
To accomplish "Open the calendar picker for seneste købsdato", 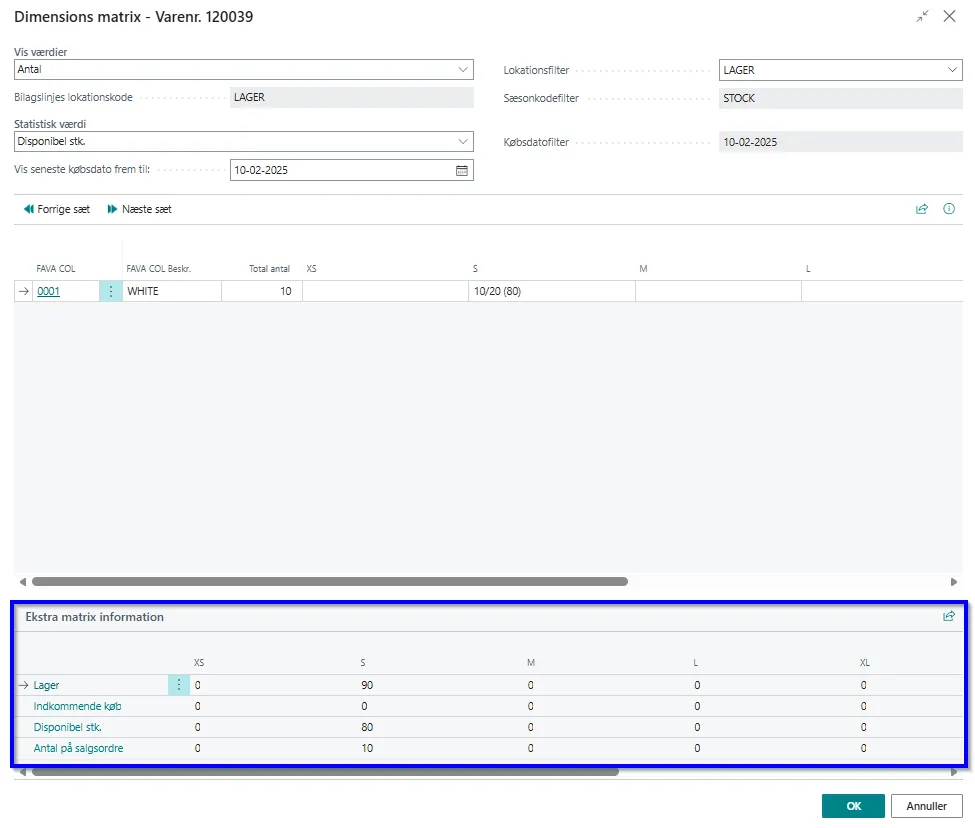I will pyautogui.click(x=462, y=171).
